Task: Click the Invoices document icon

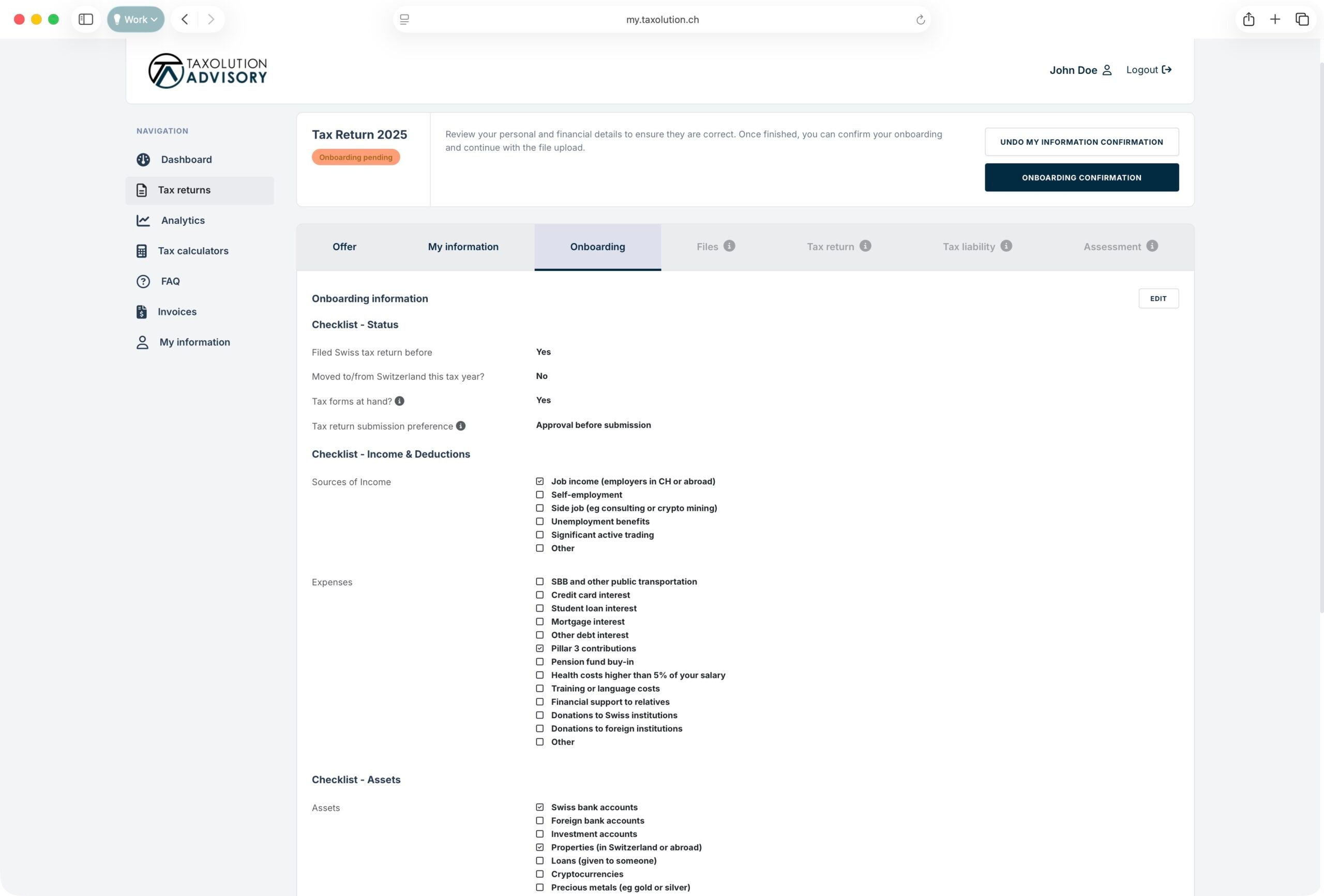Action: point(141,312)
